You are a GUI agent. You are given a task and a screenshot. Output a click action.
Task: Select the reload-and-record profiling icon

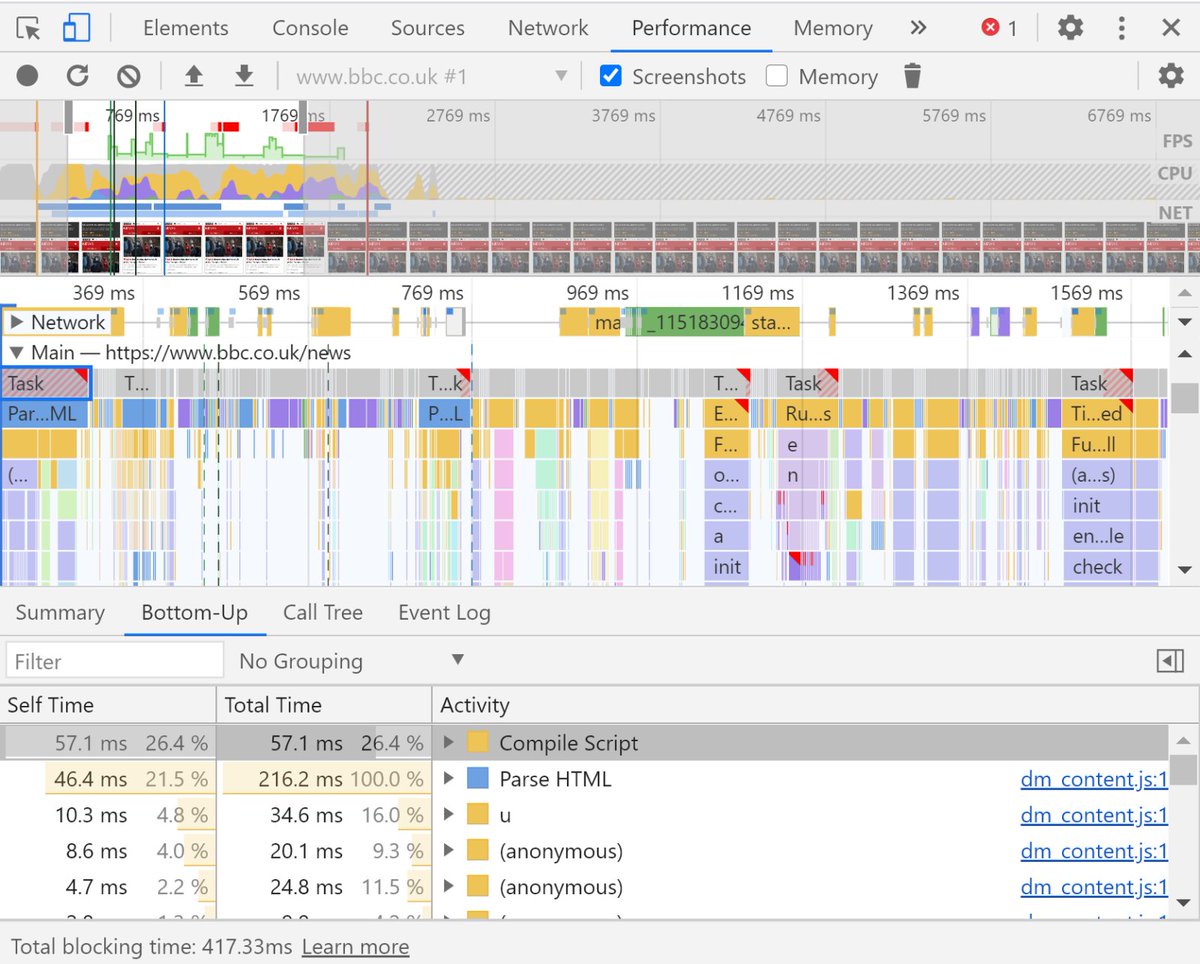click(x=77, y=75)
